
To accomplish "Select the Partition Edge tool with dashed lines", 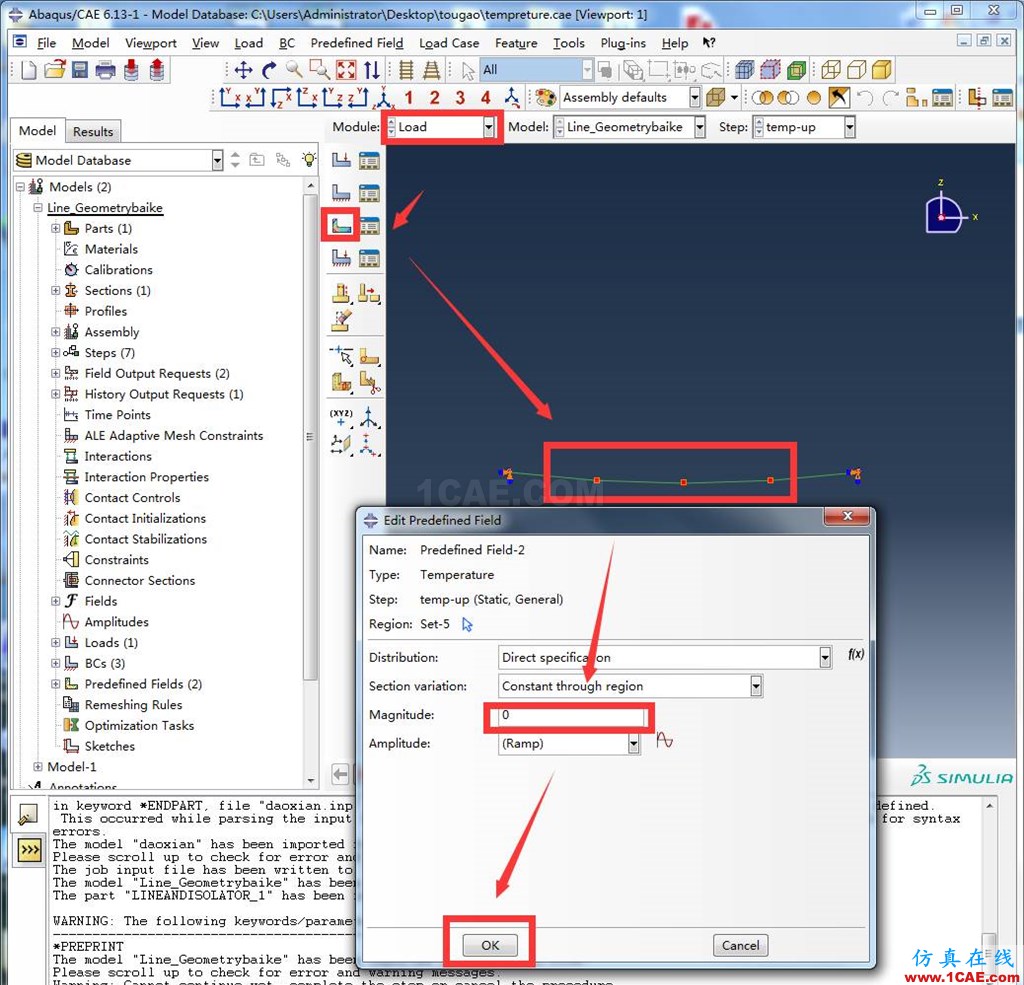I will tap(341, 354).
